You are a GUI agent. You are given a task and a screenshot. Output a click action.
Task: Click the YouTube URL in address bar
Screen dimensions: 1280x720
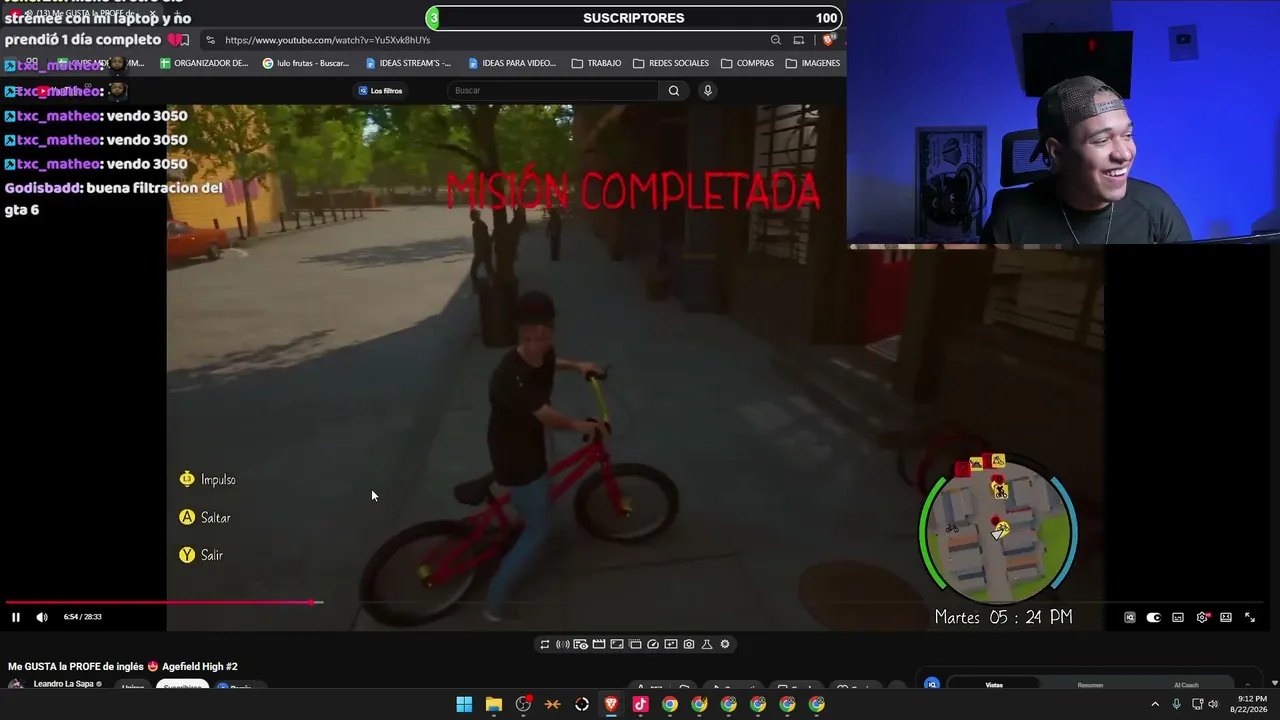pos(327,40)
